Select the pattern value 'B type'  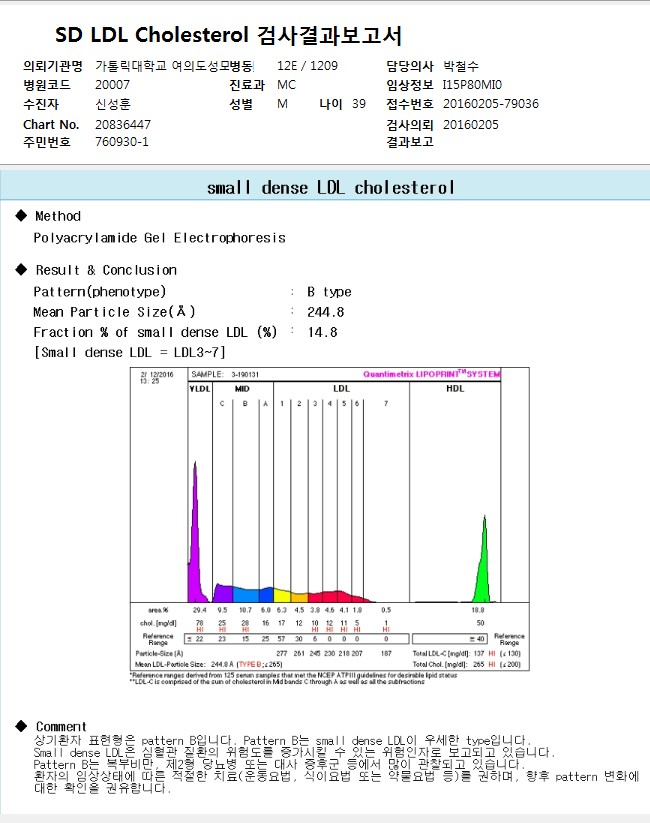point(329,292)
